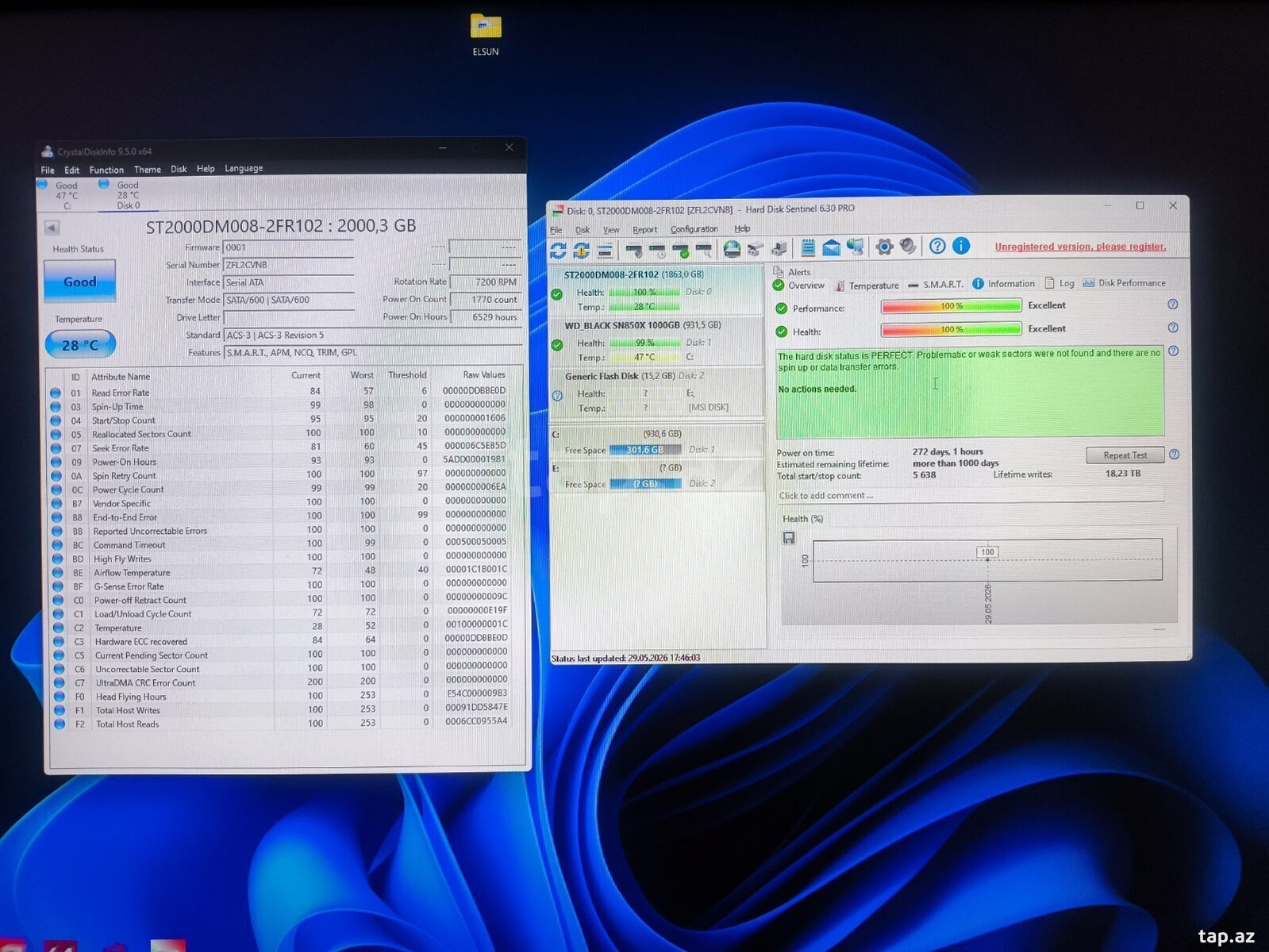Image resolution: width=1269 pixels, height=952 pixels.
Task: Click the blue notepad report icon
Action: (807, 248)
